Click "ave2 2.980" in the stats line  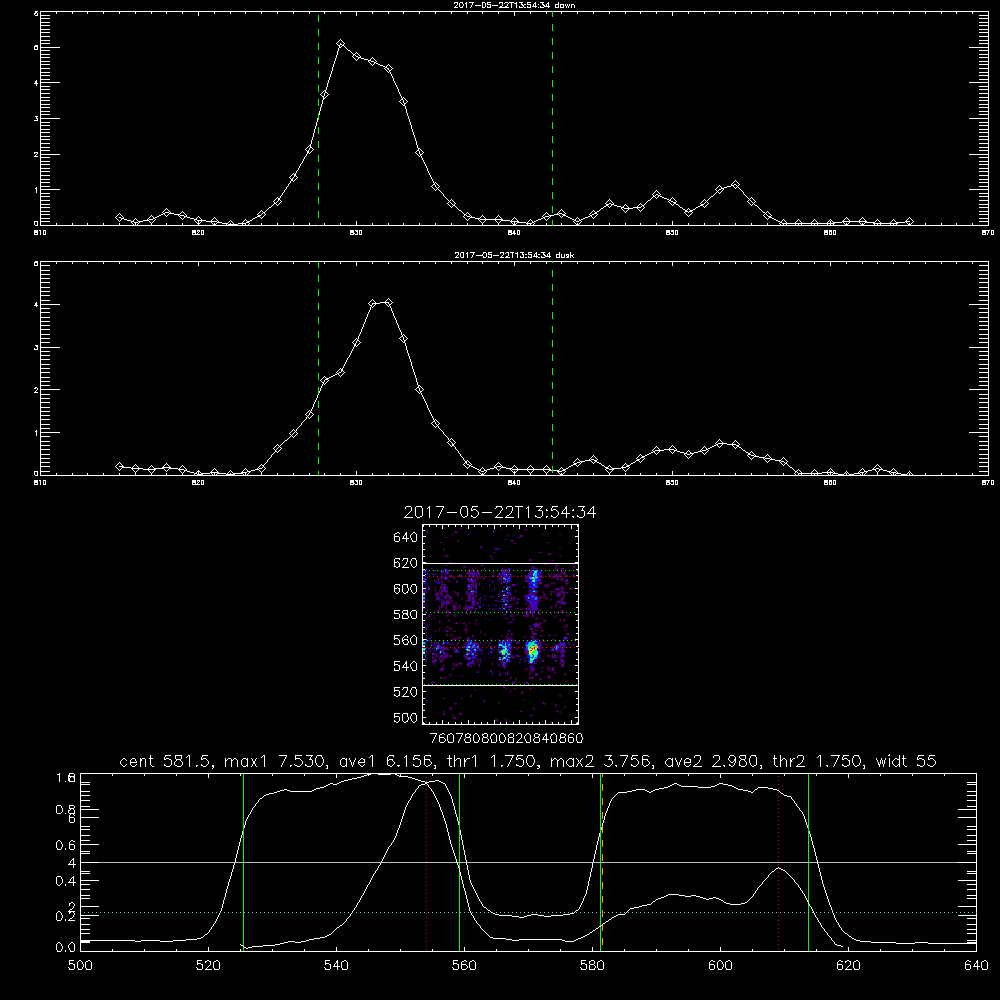(709, 761)
